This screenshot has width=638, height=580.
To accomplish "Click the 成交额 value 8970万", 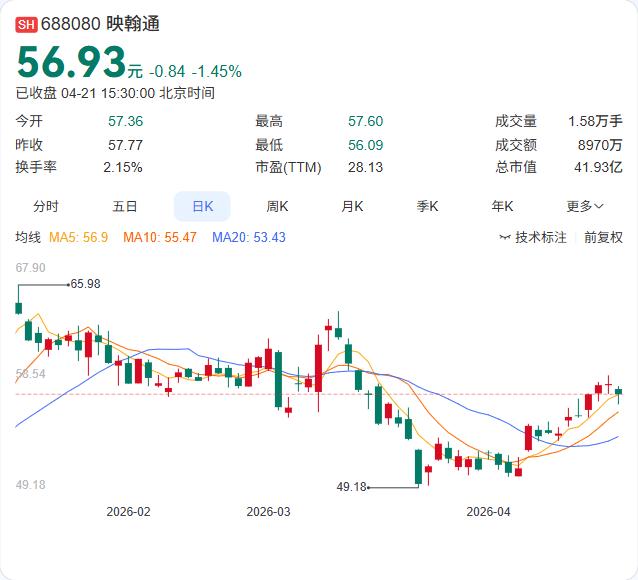I will click(x=600, y=145).
